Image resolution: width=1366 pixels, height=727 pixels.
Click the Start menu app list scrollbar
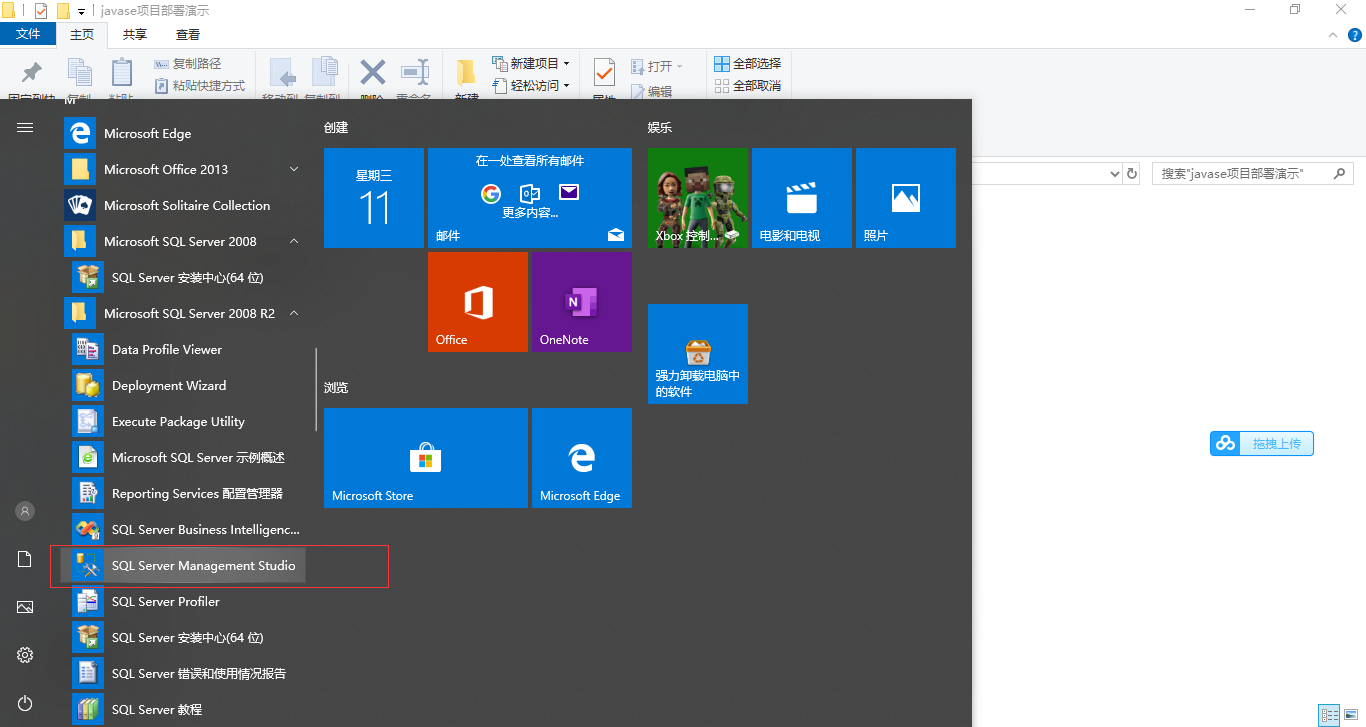pyautogui.click(x=316, y=389)
